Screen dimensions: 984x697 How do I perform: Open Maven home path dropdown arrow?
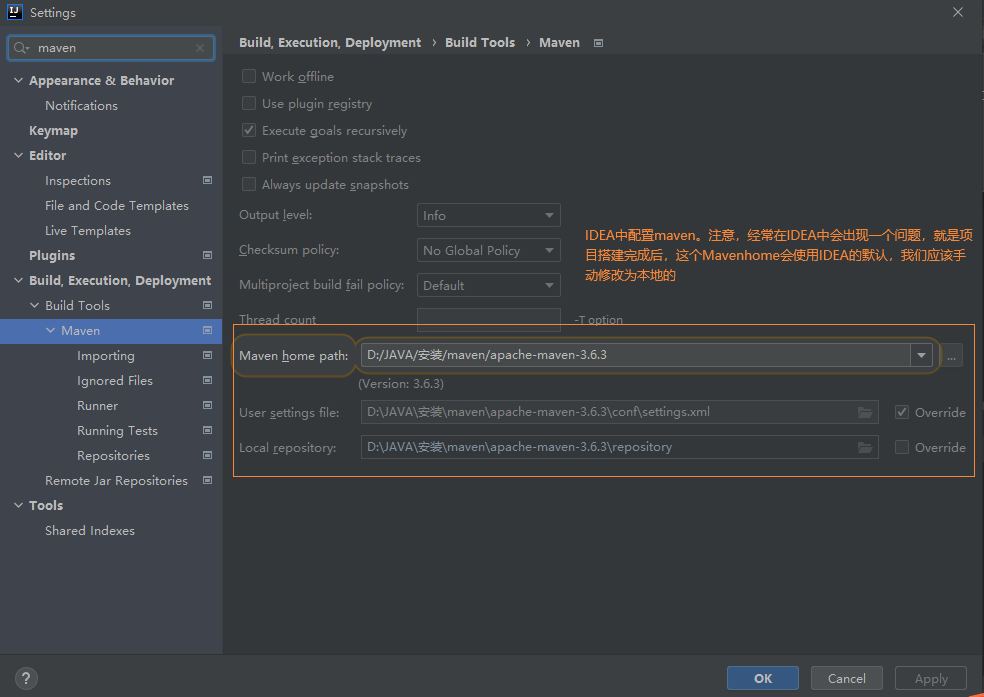pos(921,355)
